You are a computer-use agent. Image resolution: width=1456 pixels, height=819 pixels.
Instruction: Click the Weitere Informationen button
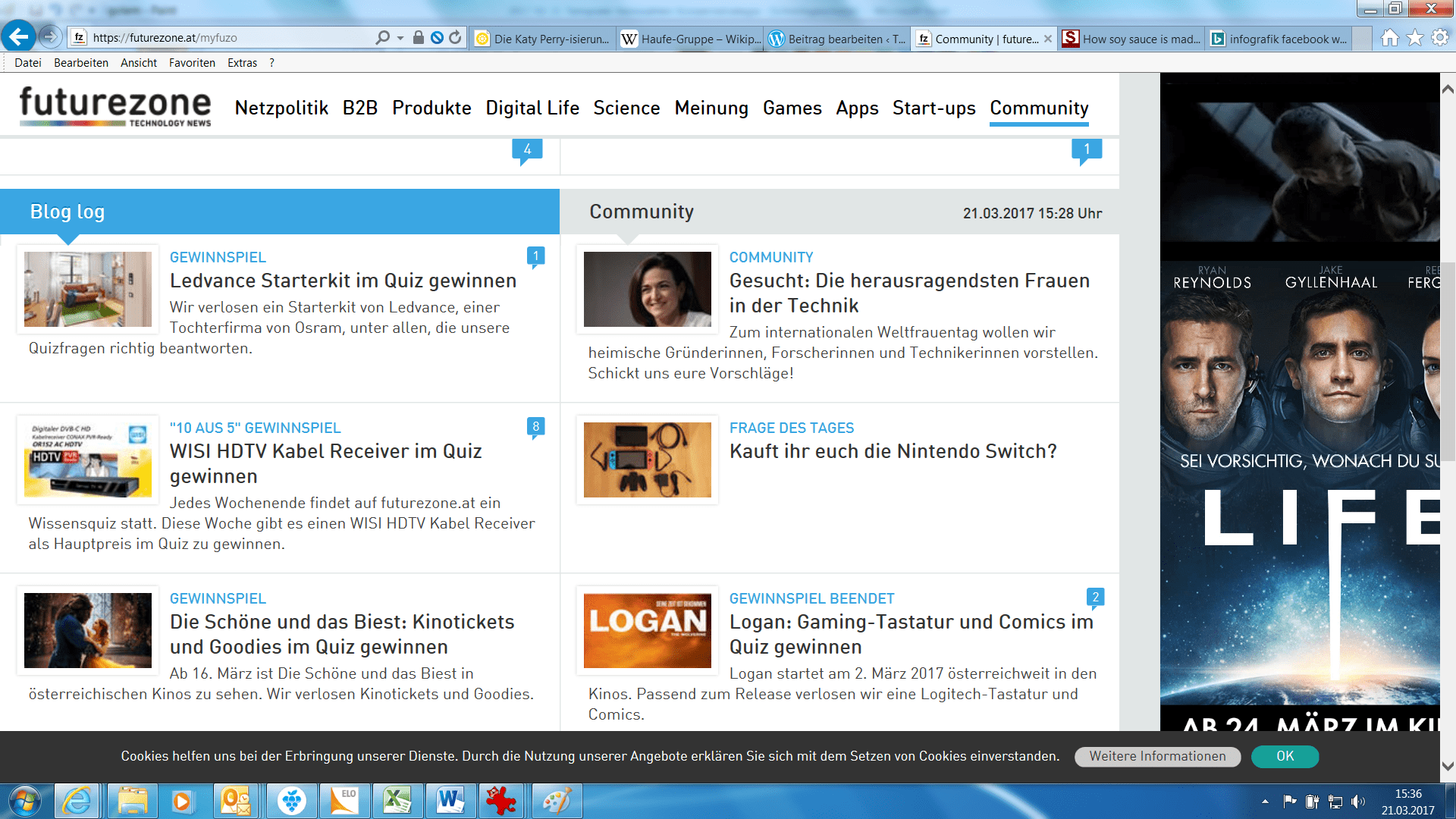click(1157, 756)
